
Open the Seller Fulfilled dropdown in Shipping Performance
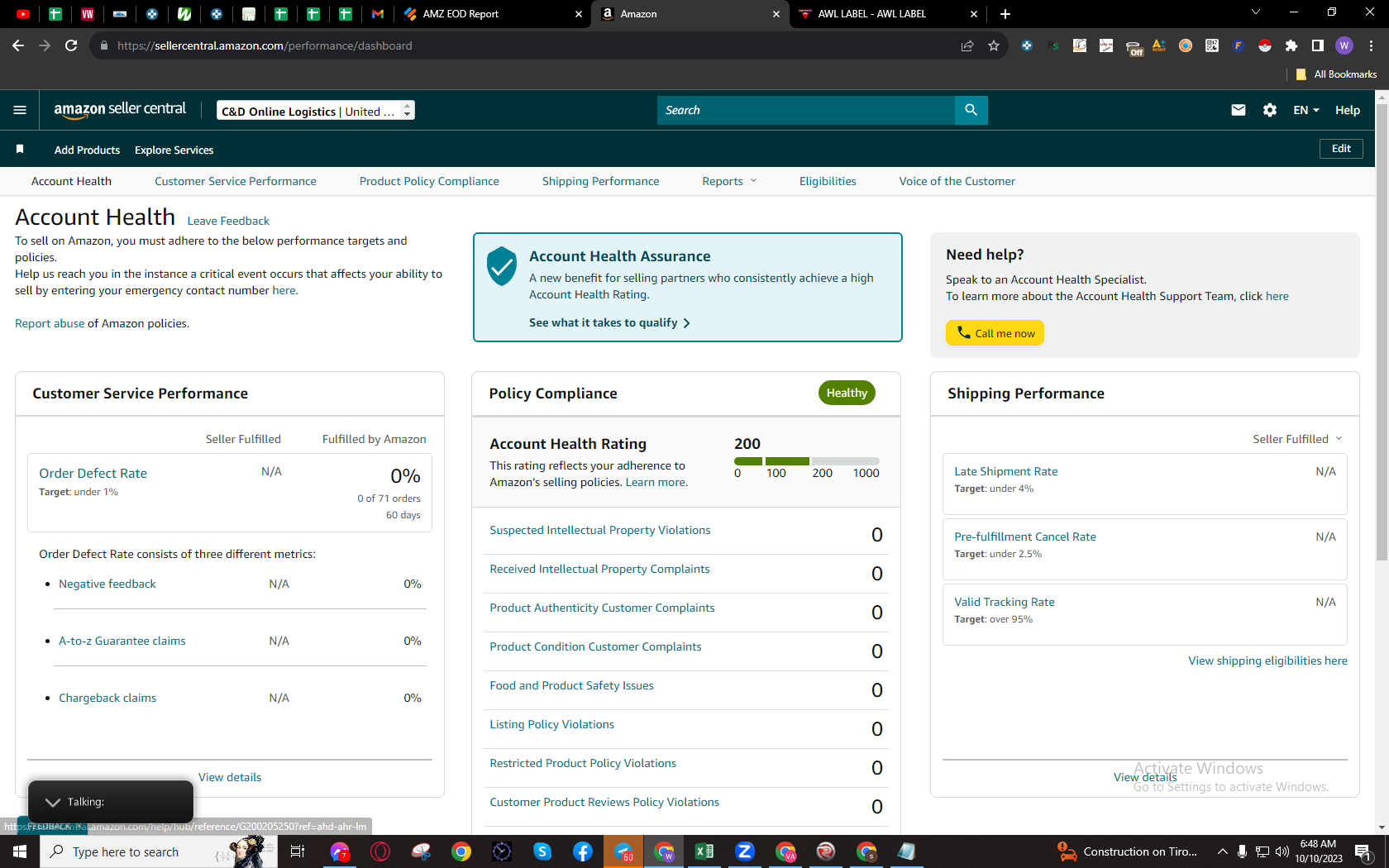coord(1297,439)
